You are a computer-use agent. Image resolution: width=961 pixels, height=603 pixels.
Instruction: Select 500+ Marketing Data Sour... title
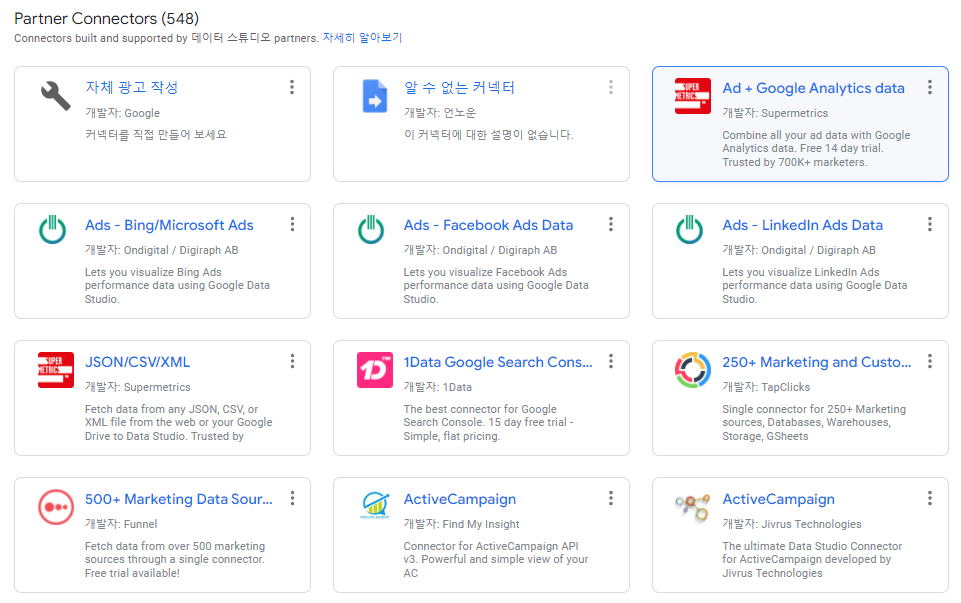[179, 499]
